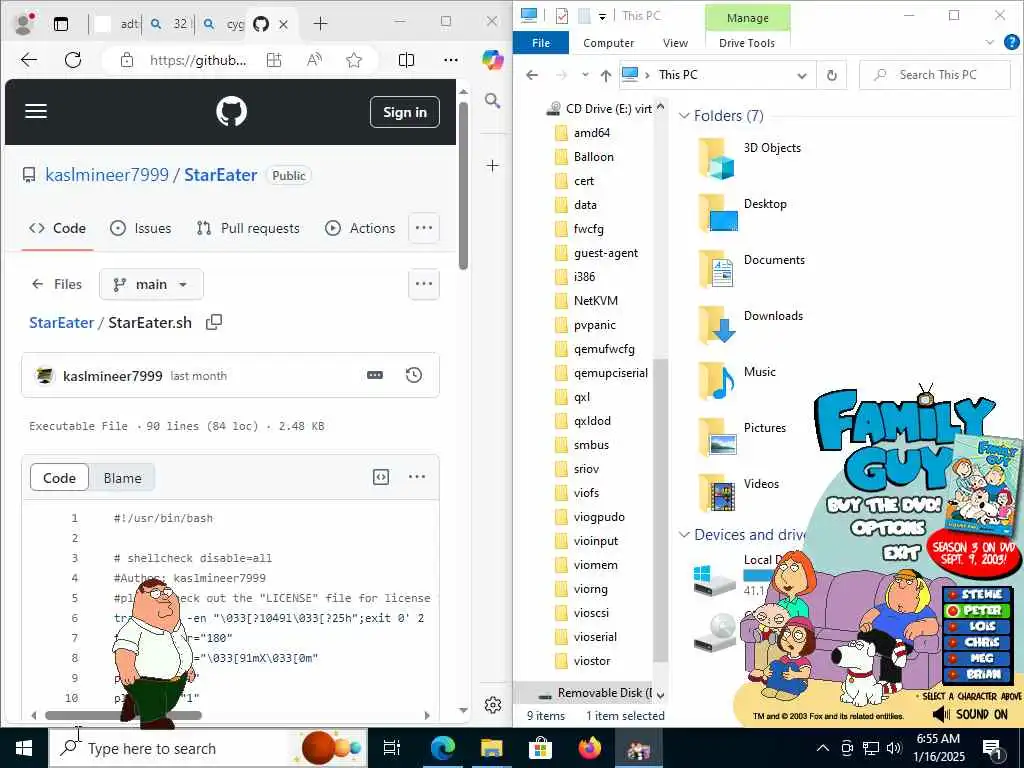Open Microsoft Store from taskbar
Viewport: 1024px width, 768px height.
pyautogui.click(x=541, y=748)
